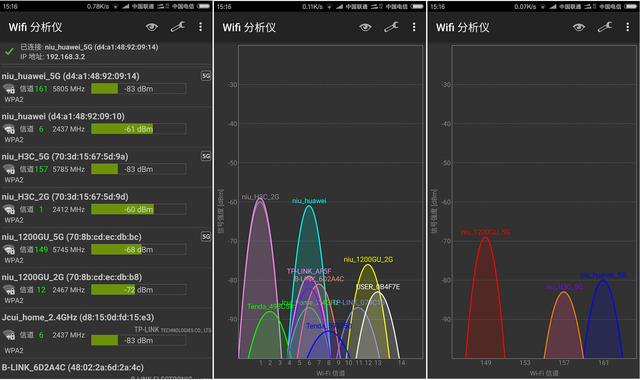This screenshot has height=380, width=640.
Task: Select Jcui_home_2.4GHz (d8:15:0d:fd:15:e3) network title
Action: [x=78, y=318]
